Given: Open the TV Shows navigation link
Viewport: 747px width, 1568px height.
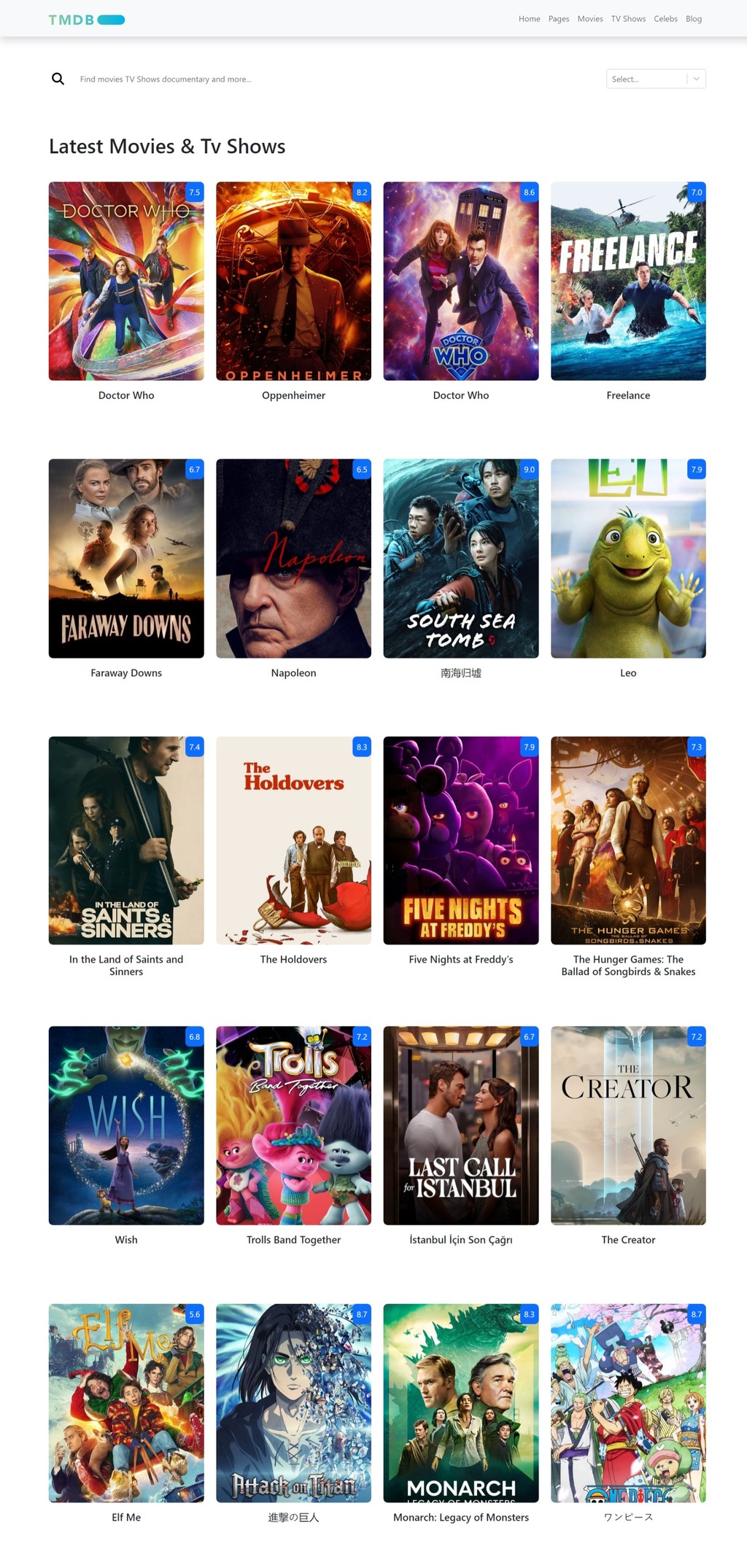Looking at the screenshot, I should coord(628,19).
